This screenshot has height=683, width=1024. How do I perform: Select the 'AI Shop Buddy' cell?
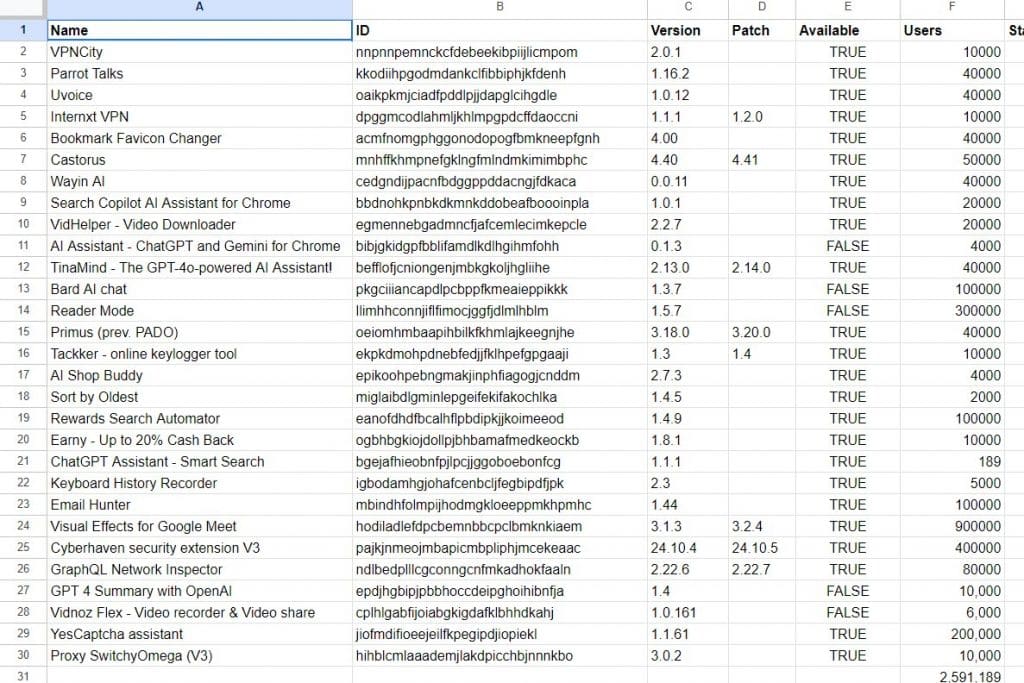pyautogui.click(x=199, y=375)
